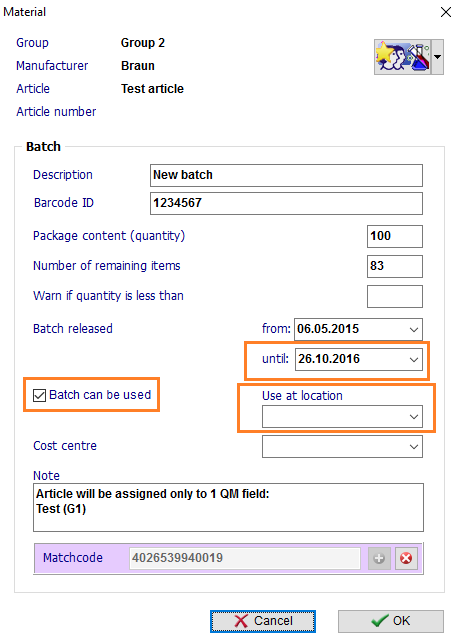Viewport: 460px width, 644px height.
Task: Toggle the Batch can be used checkbox
Action: point(39,395)
